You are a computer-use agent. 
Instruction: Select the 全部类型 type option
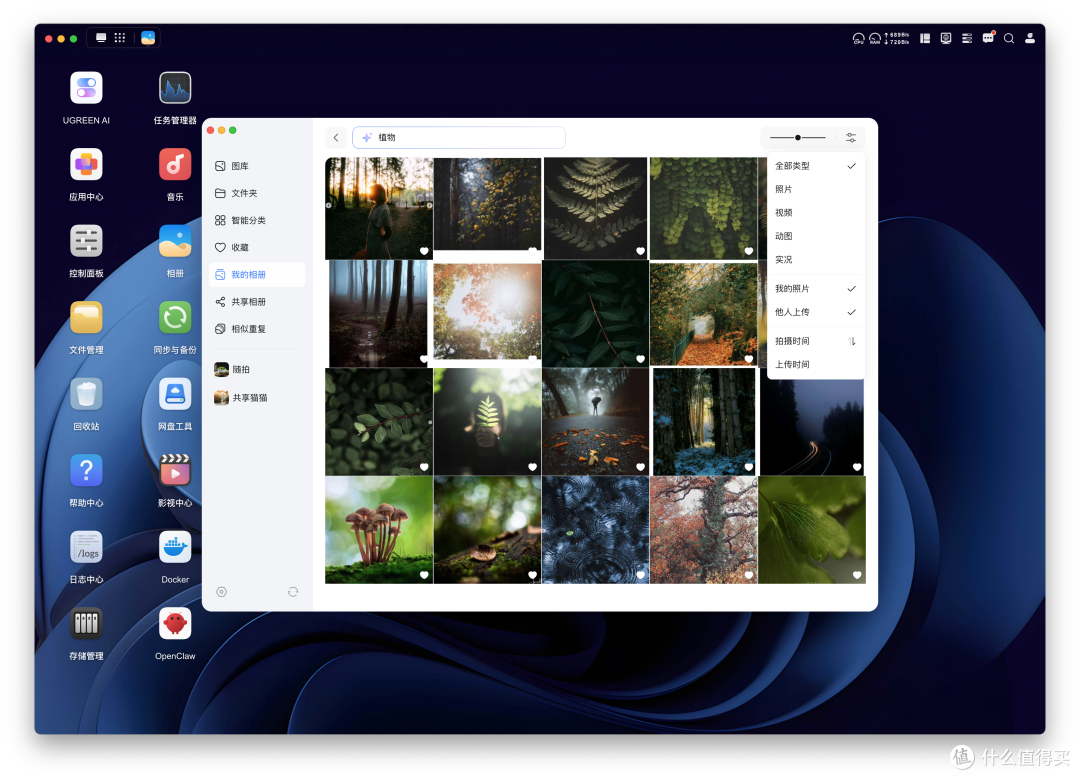tap(816, 166)
